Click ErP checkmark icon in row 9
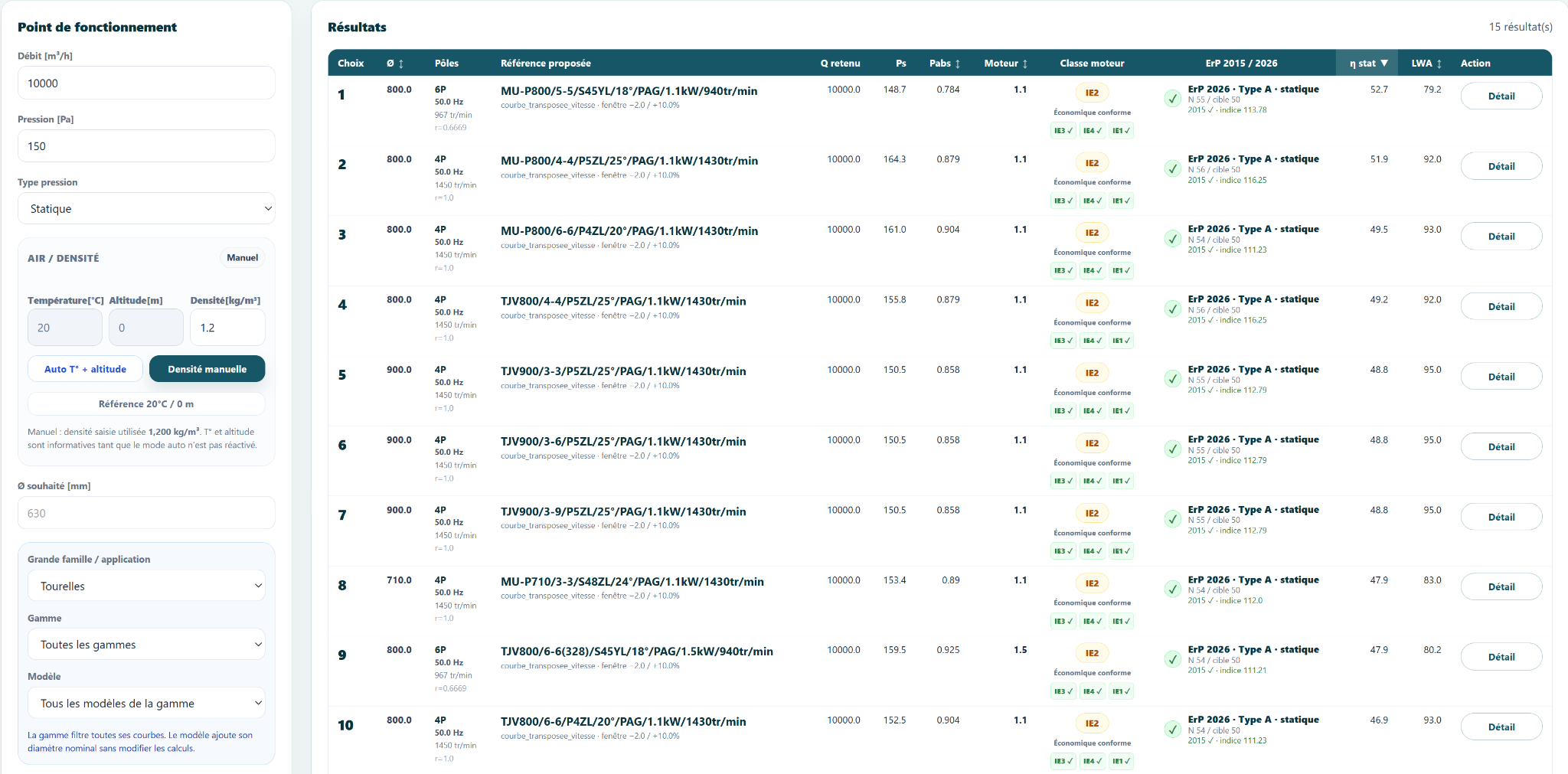 tap(1172, 659)
